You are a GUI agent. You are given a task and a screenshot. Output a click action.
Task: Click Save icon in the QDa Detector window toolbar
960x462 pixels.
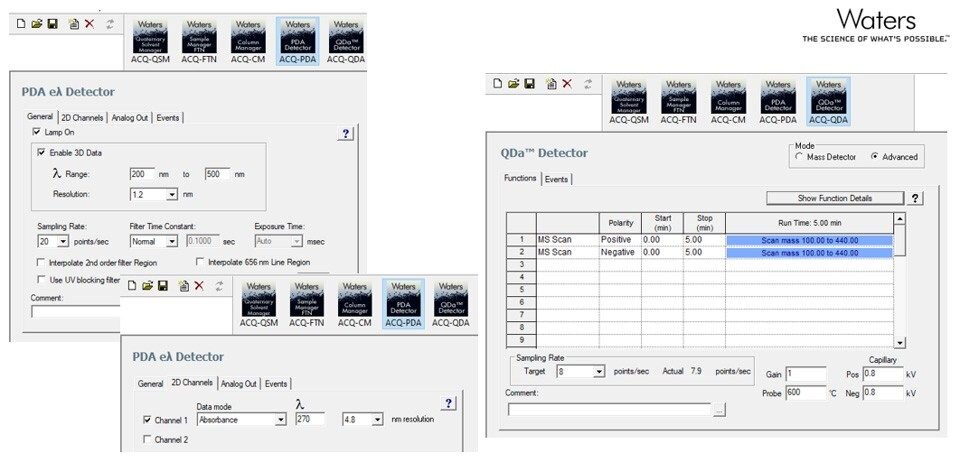click(530, 84)
